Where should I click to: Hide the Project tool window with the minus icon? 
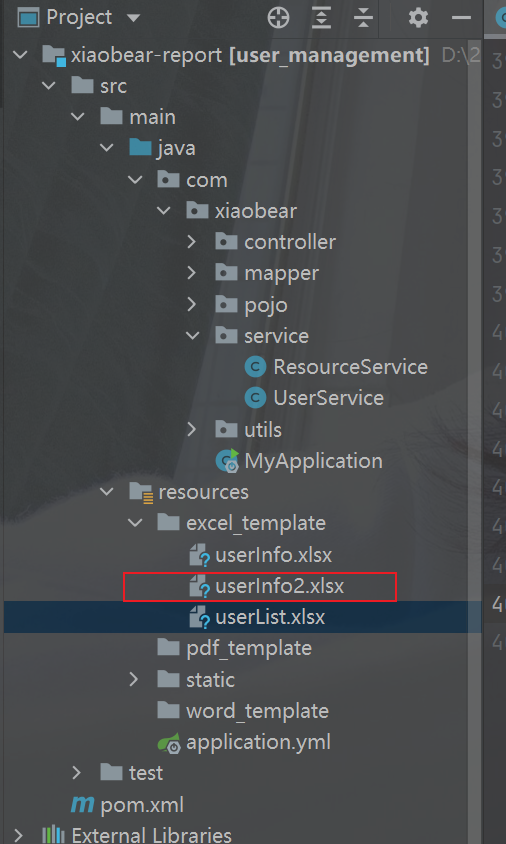pyautogui.click(x=461, y=18)
